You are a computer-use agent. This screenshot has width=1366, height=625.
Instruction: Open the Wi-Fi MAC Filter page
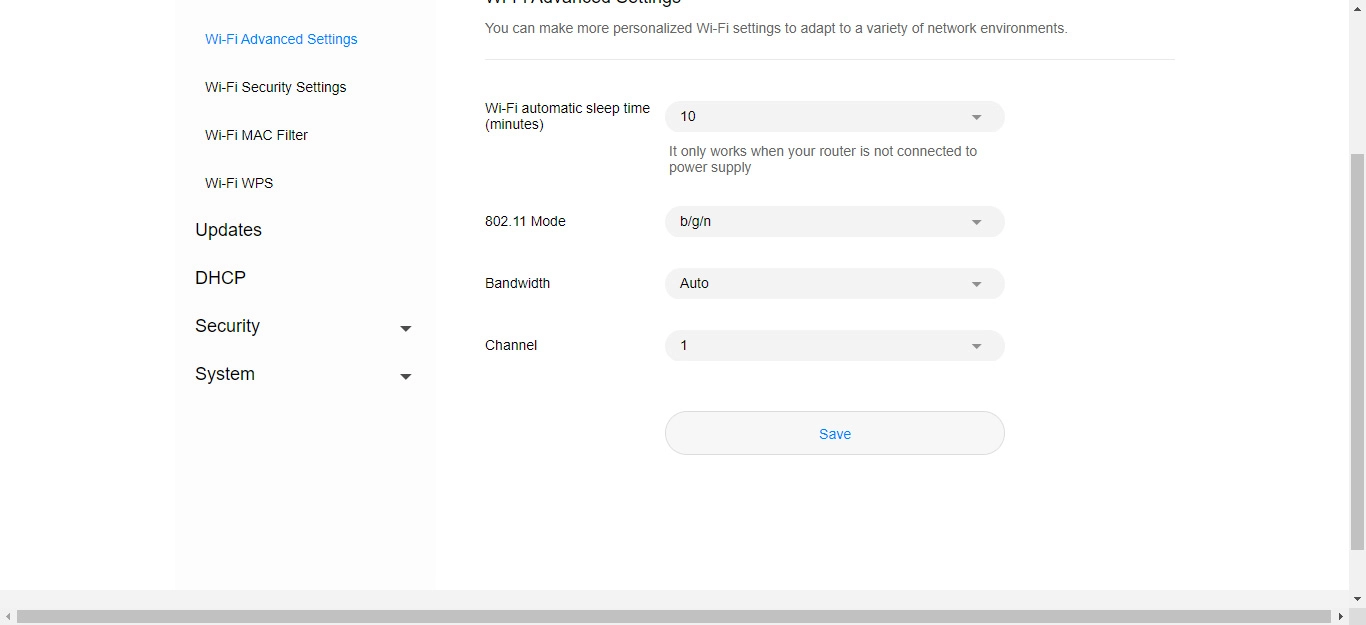point(256,135)
